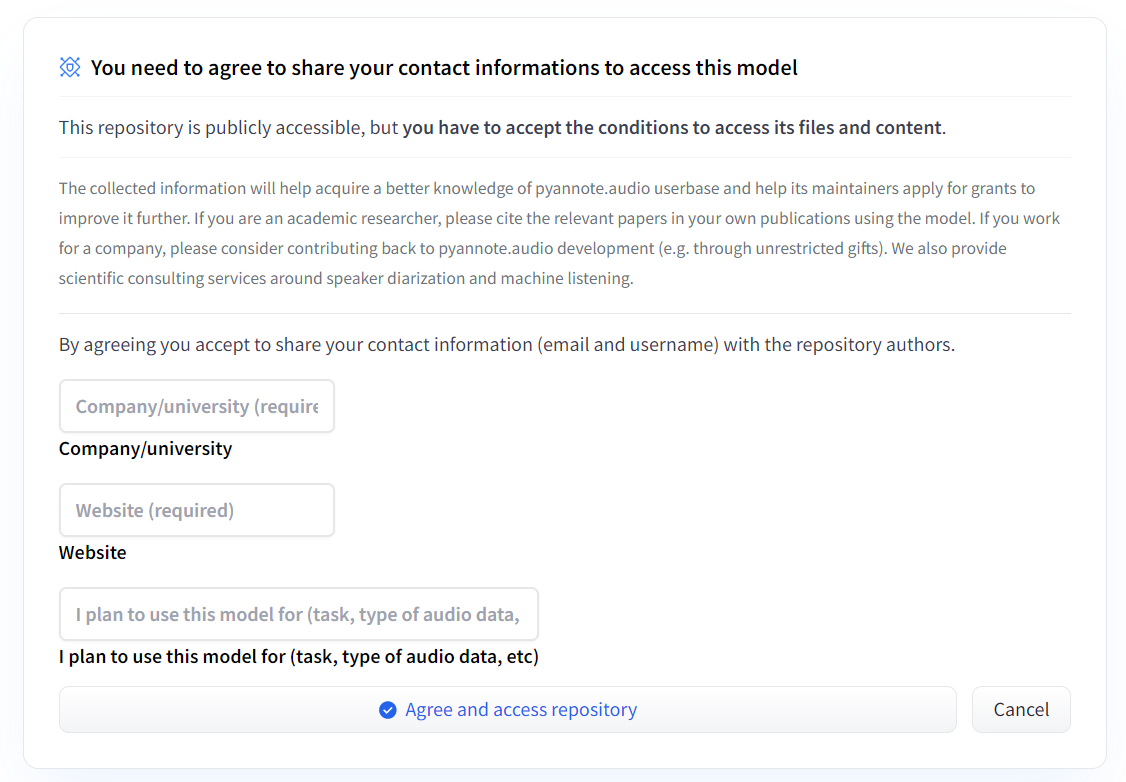1126x782 pixels.
Task: Click the Website label below the input
Action: pyautogui.click(x=93, y=553)
